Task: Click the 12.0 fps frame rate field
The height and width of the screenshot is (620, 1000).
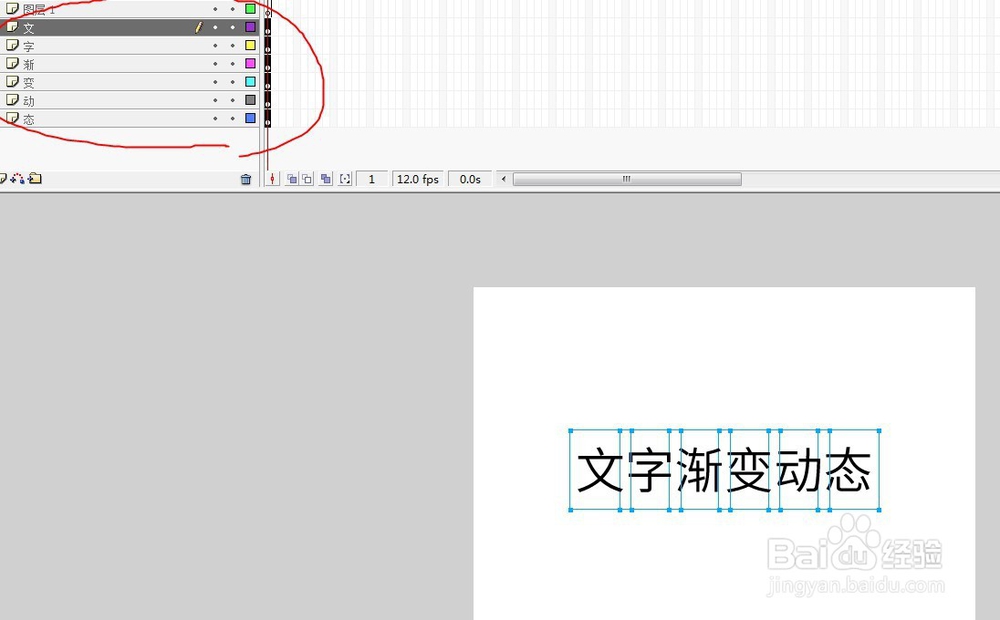Action: point(417,179)
